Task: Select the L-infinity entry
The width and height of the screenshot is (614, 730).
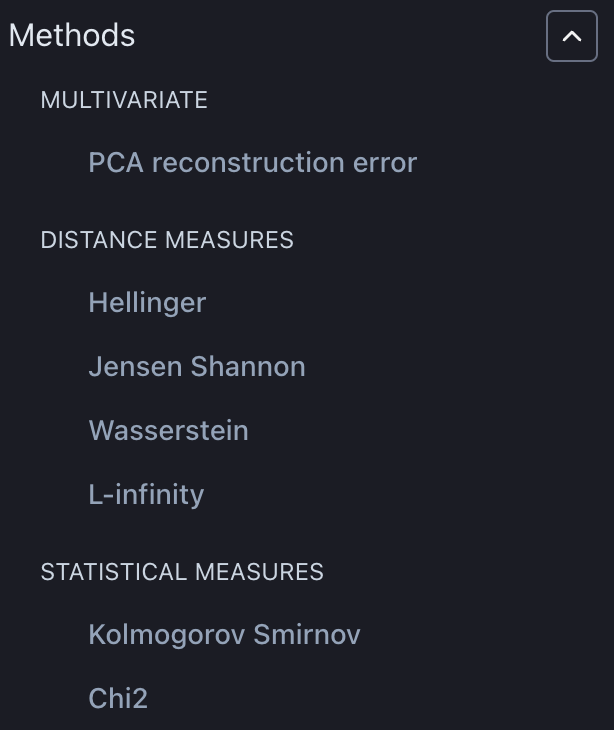Action: click(x=146, y=494)
